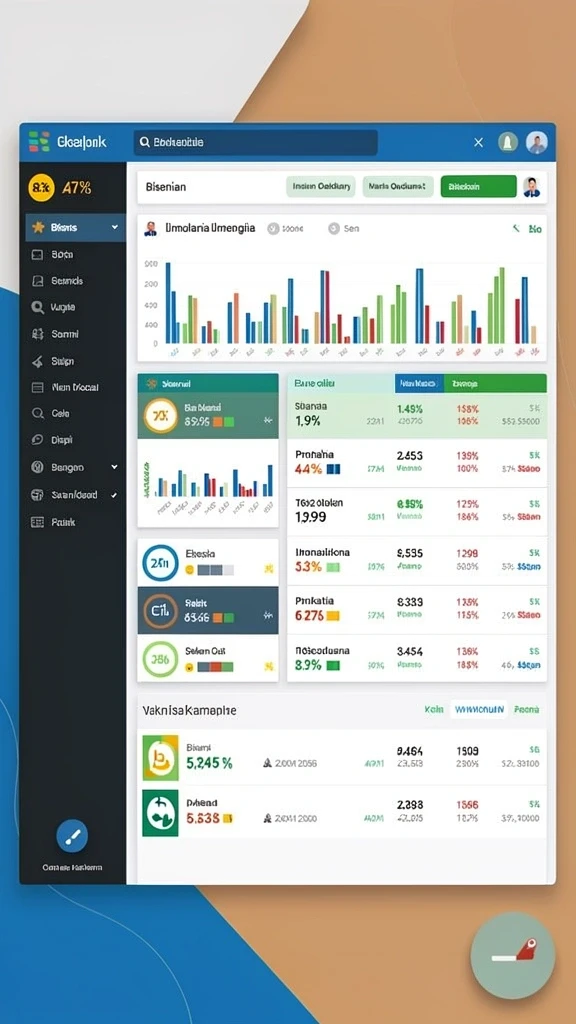This screenshot has width=576, height=1024.
Task: Click the solid green button in top bar
Action: click(478, 186)
